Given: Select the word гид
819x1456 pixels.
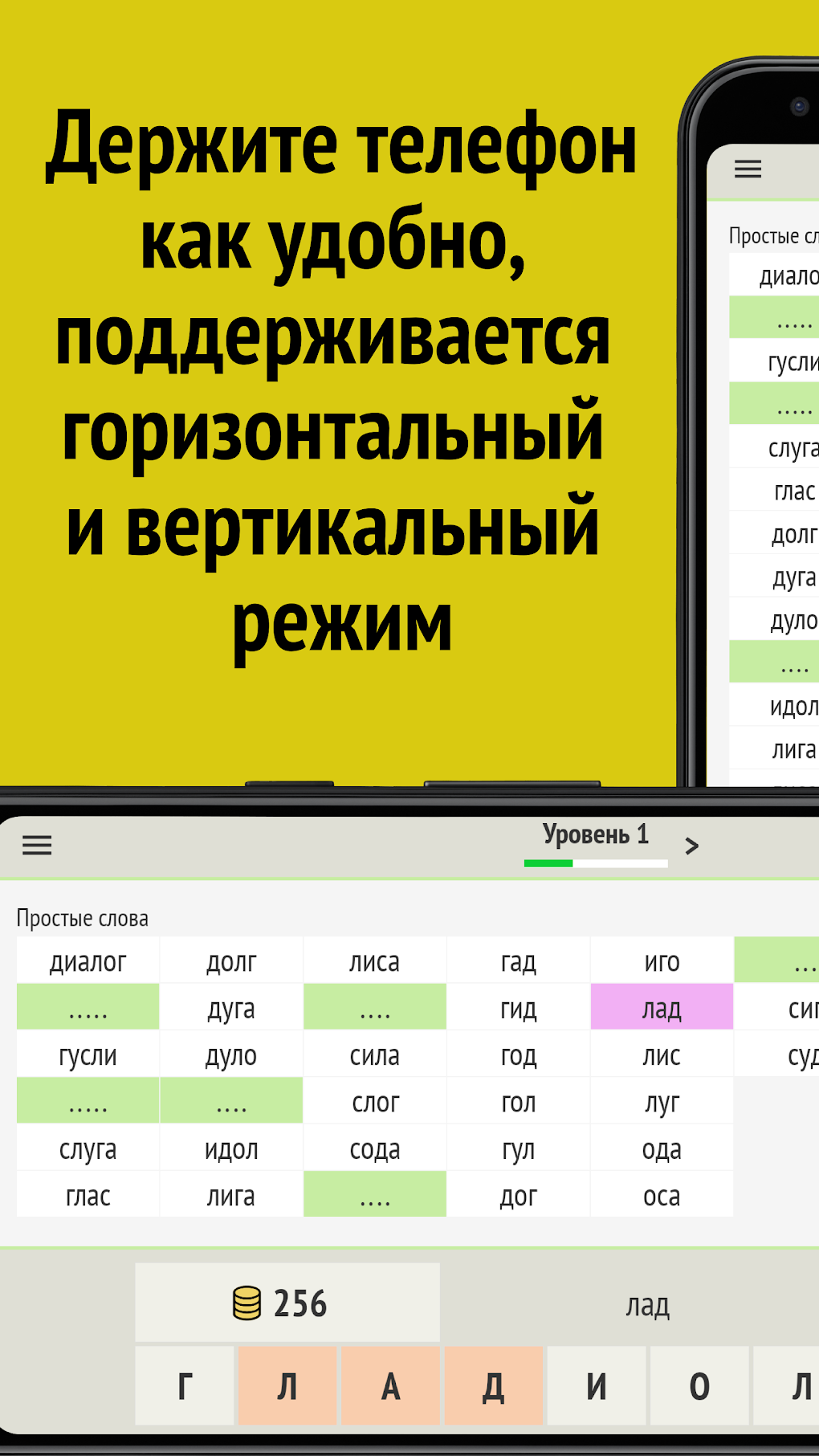Looking at the screenshot, I should pyautogui.click(x=519, y=1007).
